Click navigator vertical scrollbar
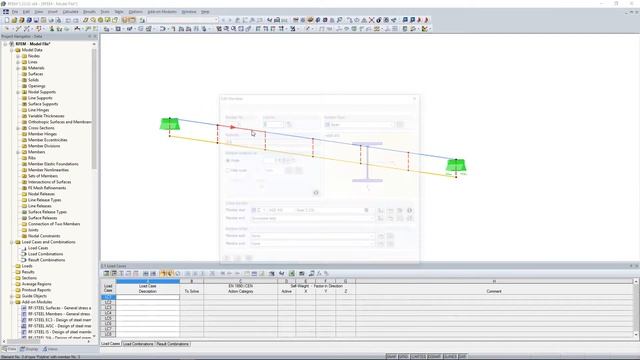The image size is (640, 360). pyautogui.click(x=94, y=108)
